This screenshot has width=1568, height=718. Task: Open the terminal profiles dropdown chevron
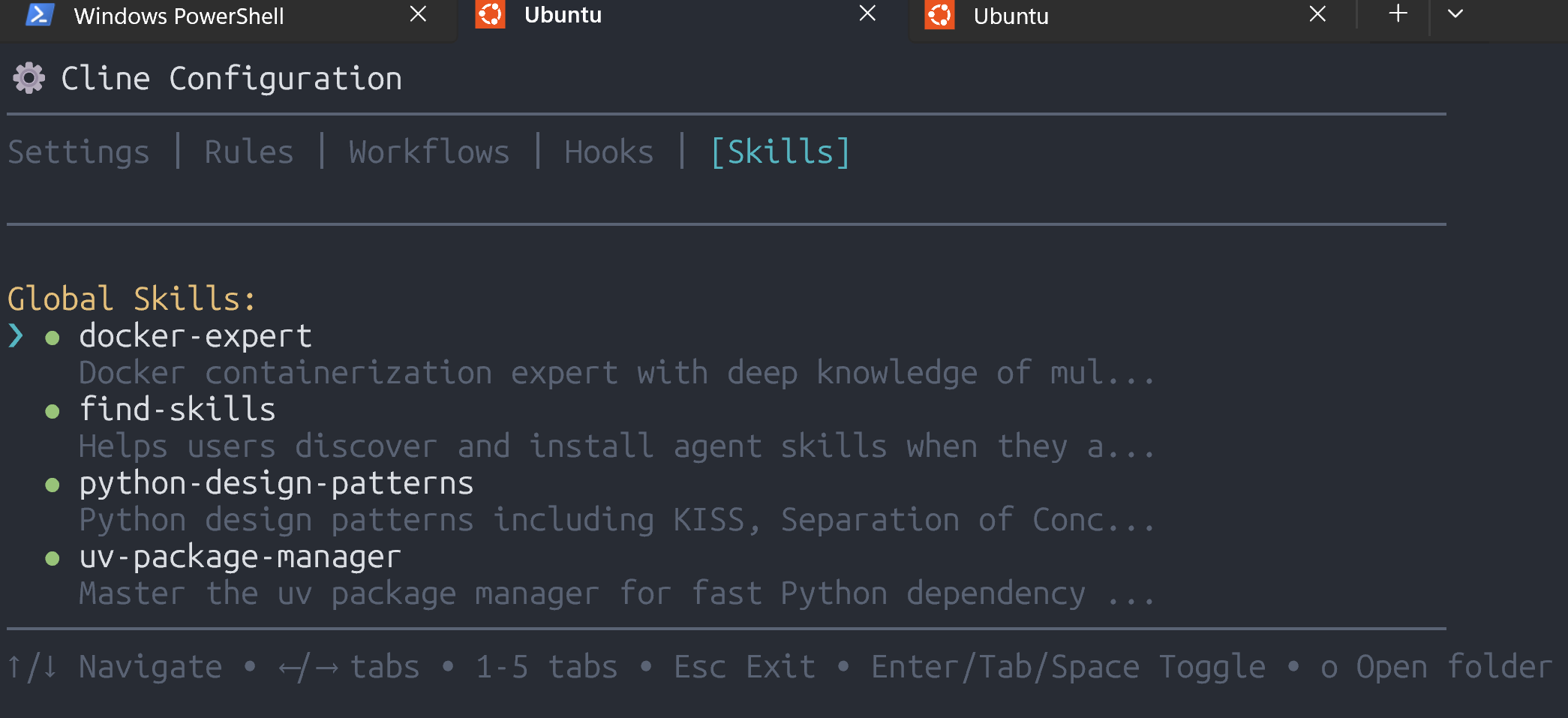[x=1455, y=14]
